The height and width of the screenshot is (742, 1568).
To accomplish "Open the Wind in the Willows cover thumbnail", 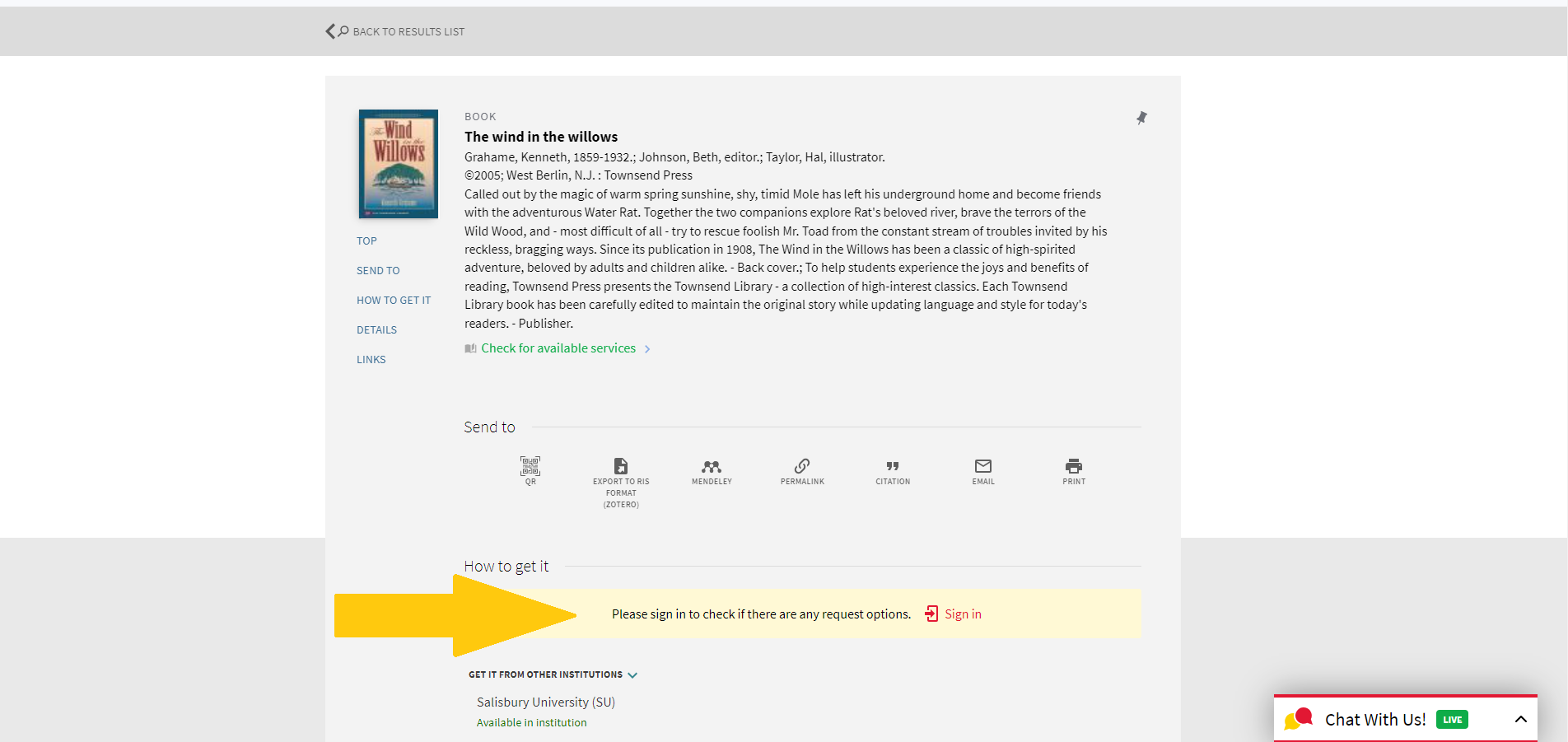I will (x=399, y=164).
